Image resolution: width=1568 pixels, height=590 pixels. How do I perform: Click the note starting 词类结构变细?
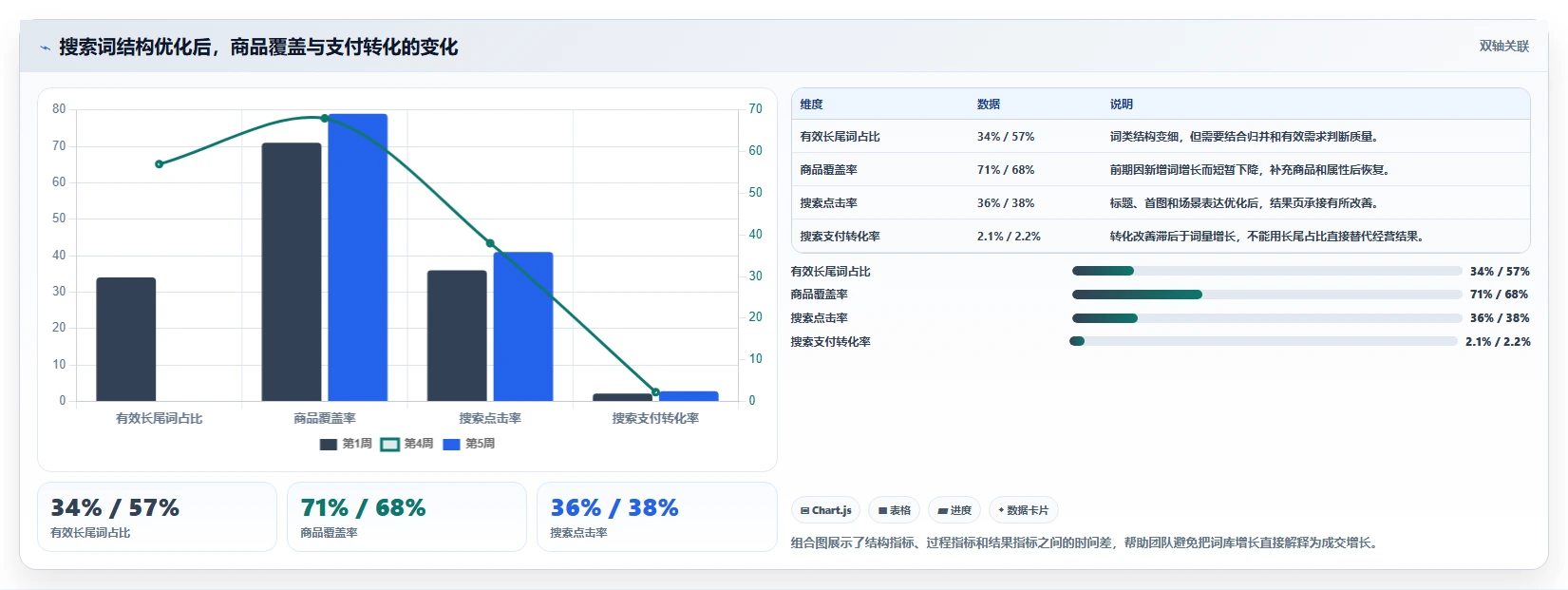[1244, 137]
